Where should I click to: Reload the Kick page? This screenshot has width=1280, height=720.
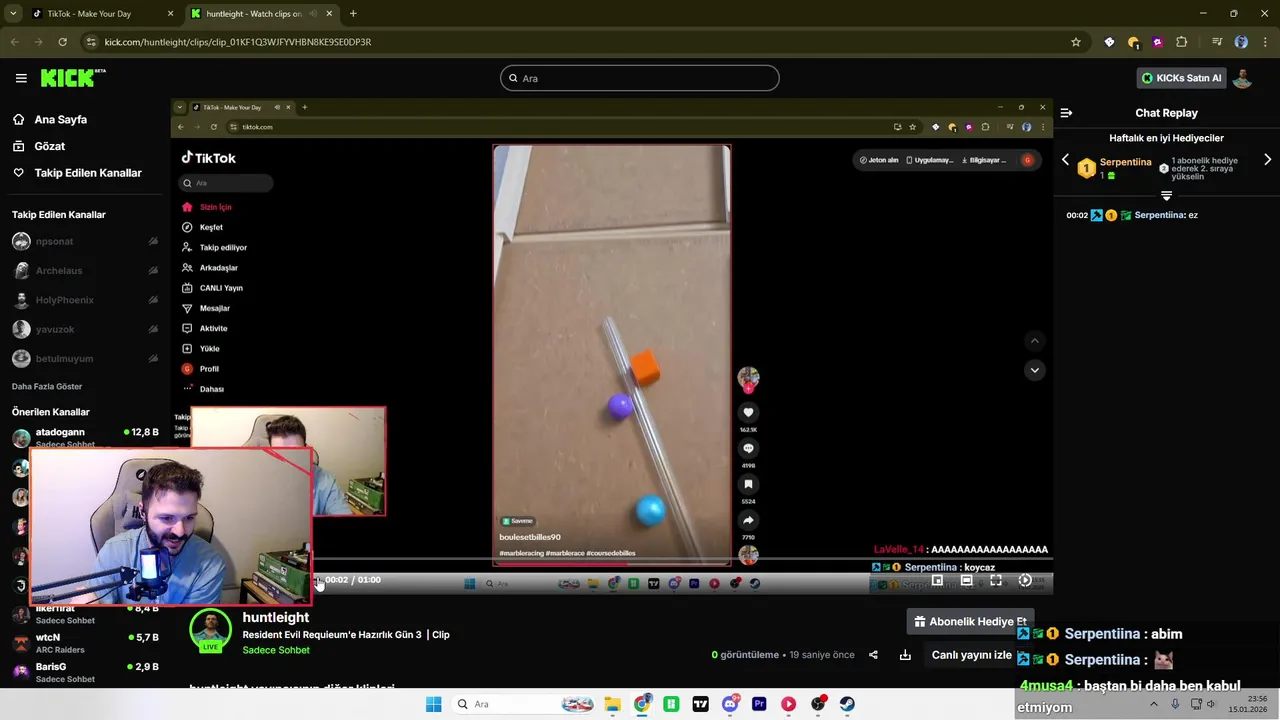(62, 42)
